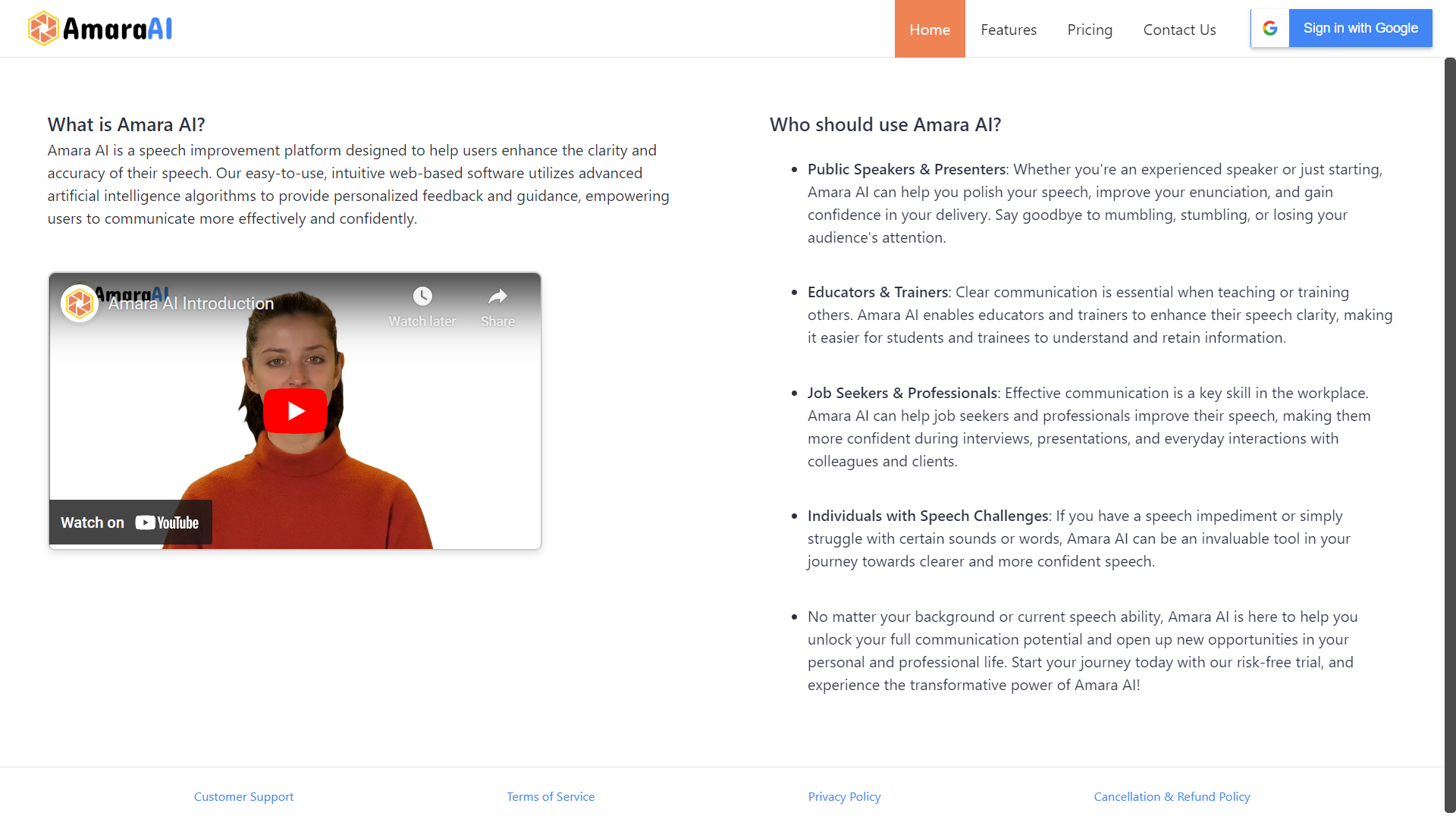Click 'Educators & Trainers' text
The width and height of the screenshot is (1456, 819).
click(x=877, y=292)
